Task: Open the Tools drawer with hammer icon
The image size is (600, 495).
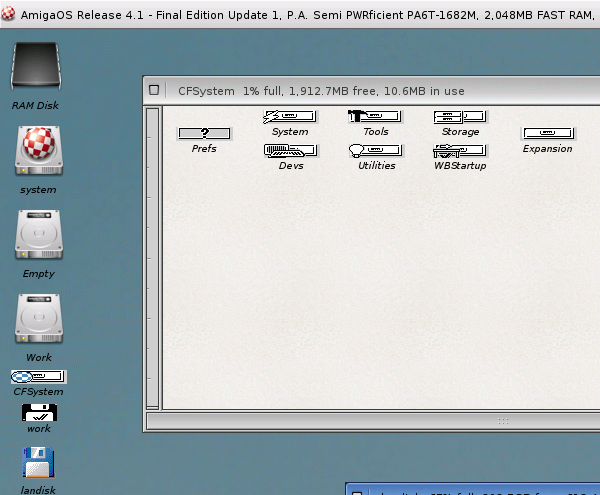Action: (375, 116)
